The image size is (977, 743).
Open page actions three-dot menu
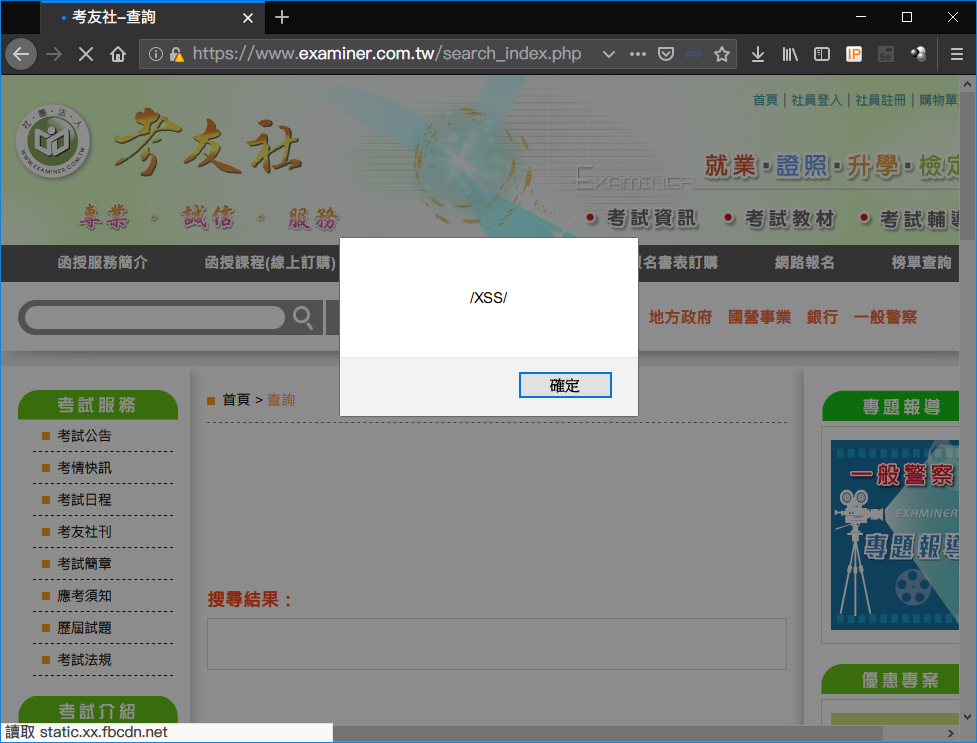[x=637, y=54]
